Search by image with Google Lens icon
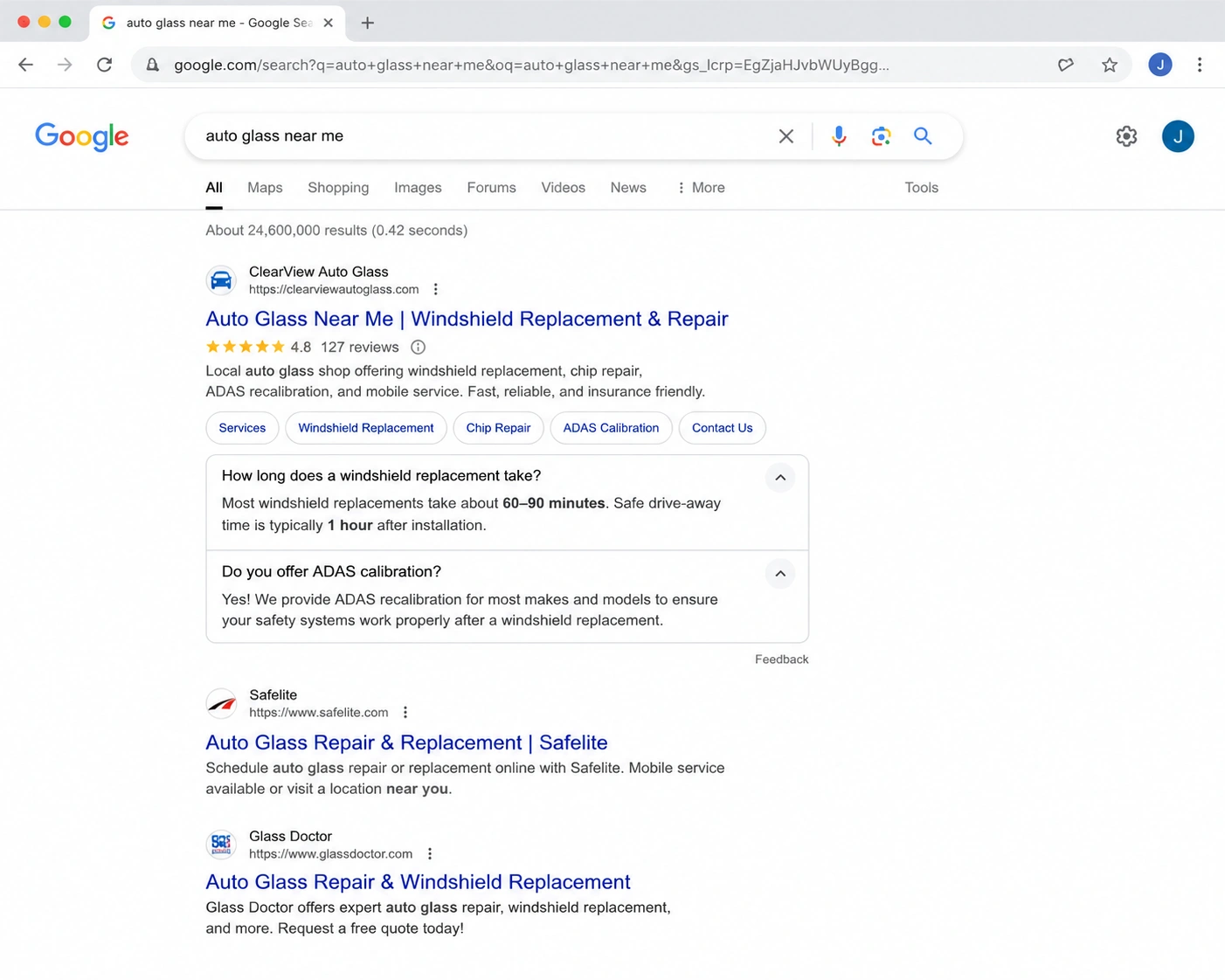Image resolution: width=1225 pixels, height=980 pixels. pos(881,136)
